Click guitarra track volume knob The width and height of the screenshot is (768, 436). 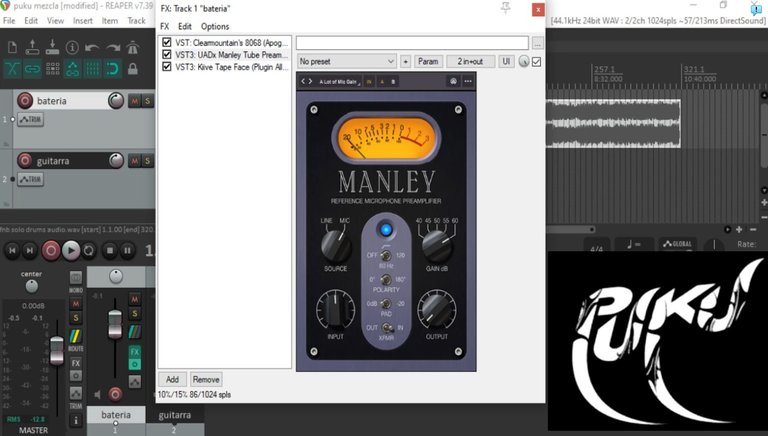[x=116, y=161]
